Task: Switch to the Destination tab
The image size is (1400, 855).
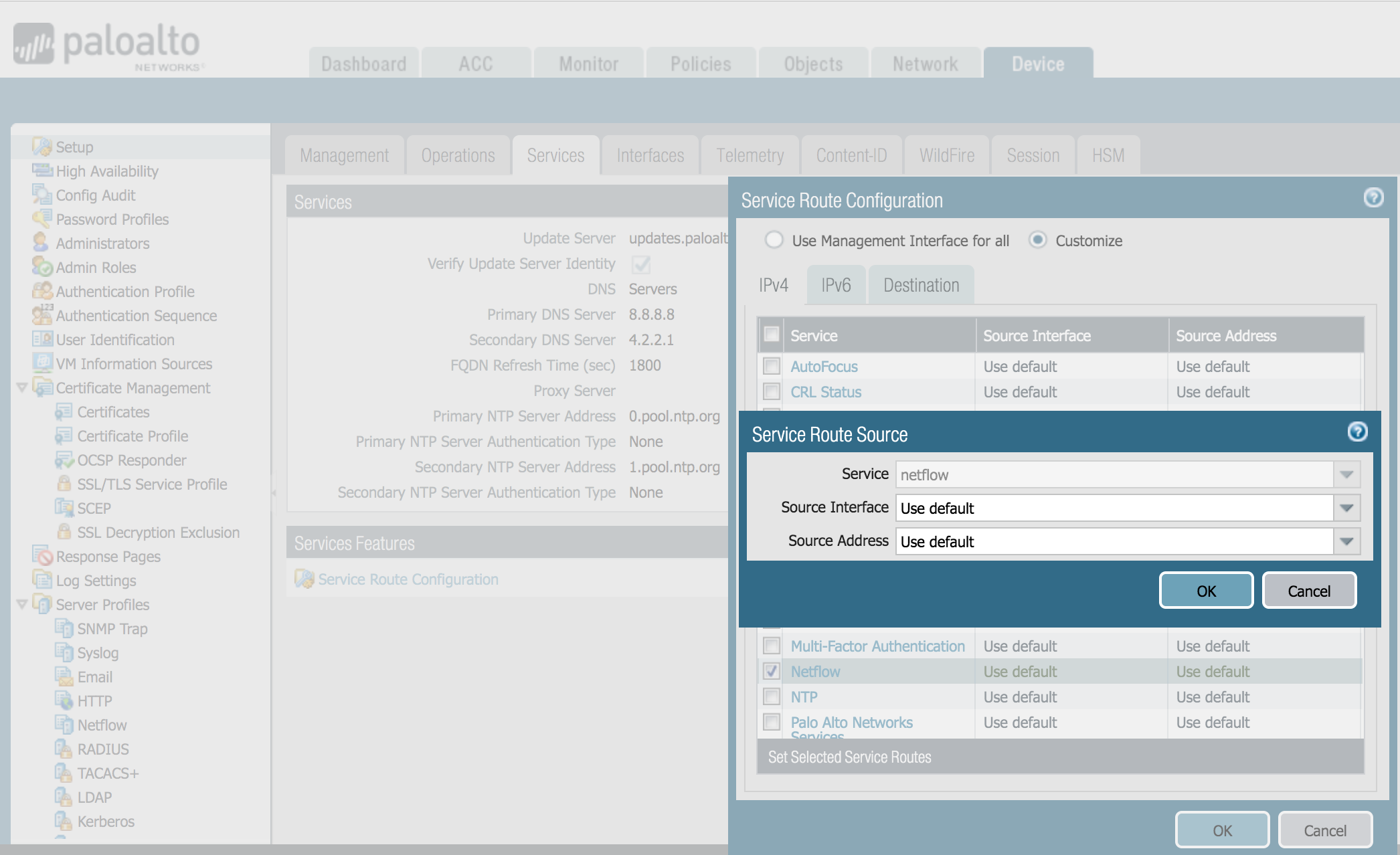Action: click(x=921, y=286)
